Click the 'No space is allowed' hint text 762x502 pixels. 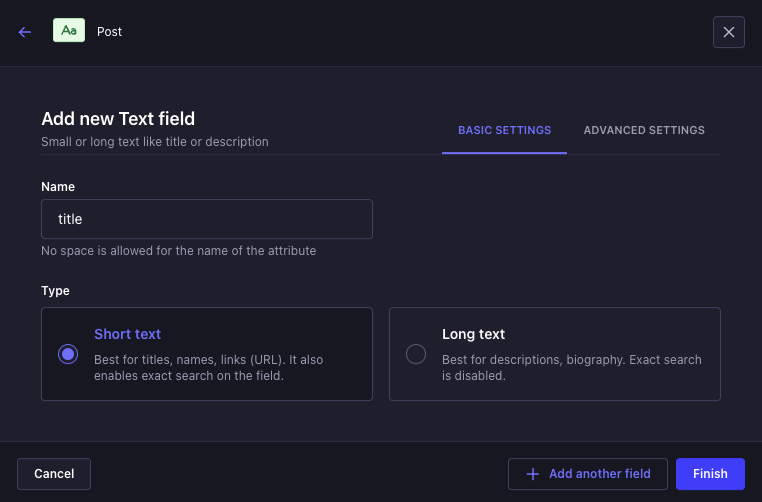[x=178, y=251]
